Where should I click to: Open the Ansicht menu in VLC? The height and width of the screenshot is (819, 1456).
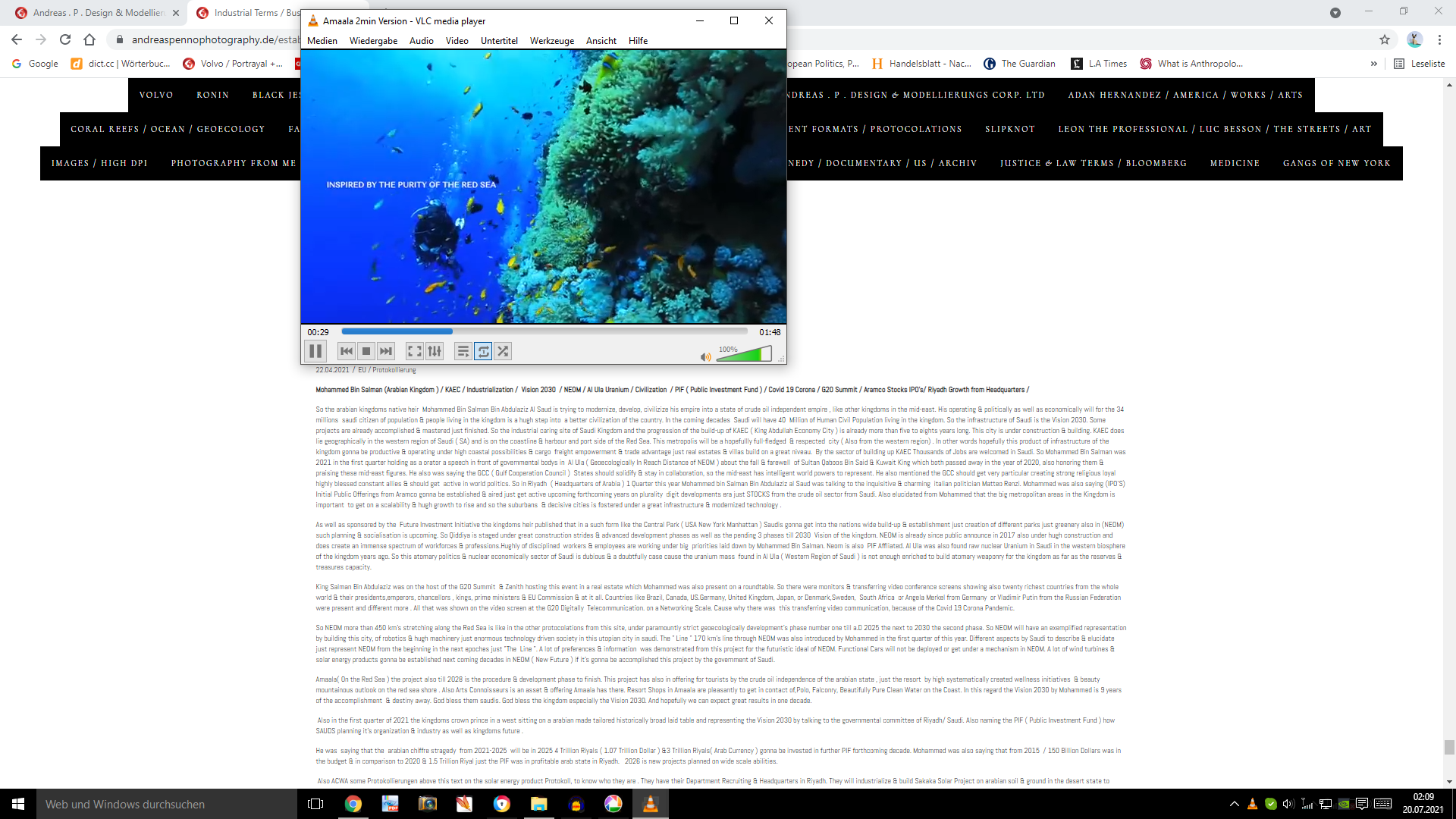tap(601, 41)
